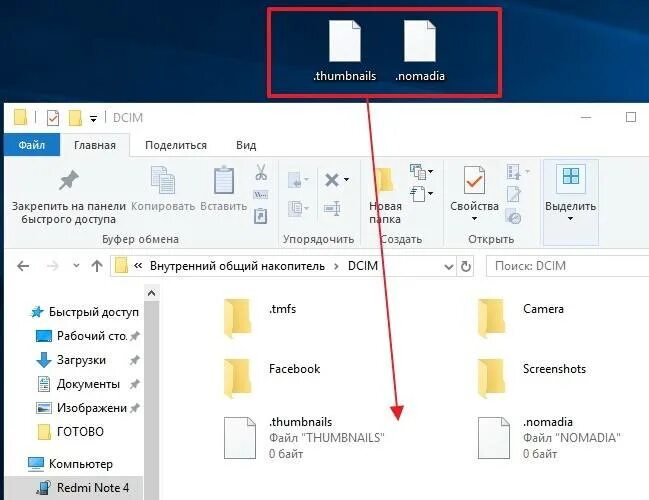The height and width of the screenshot is (500, 649).
Task: Select .thumbnails file on the desktop
Action: tap(345, 51)
